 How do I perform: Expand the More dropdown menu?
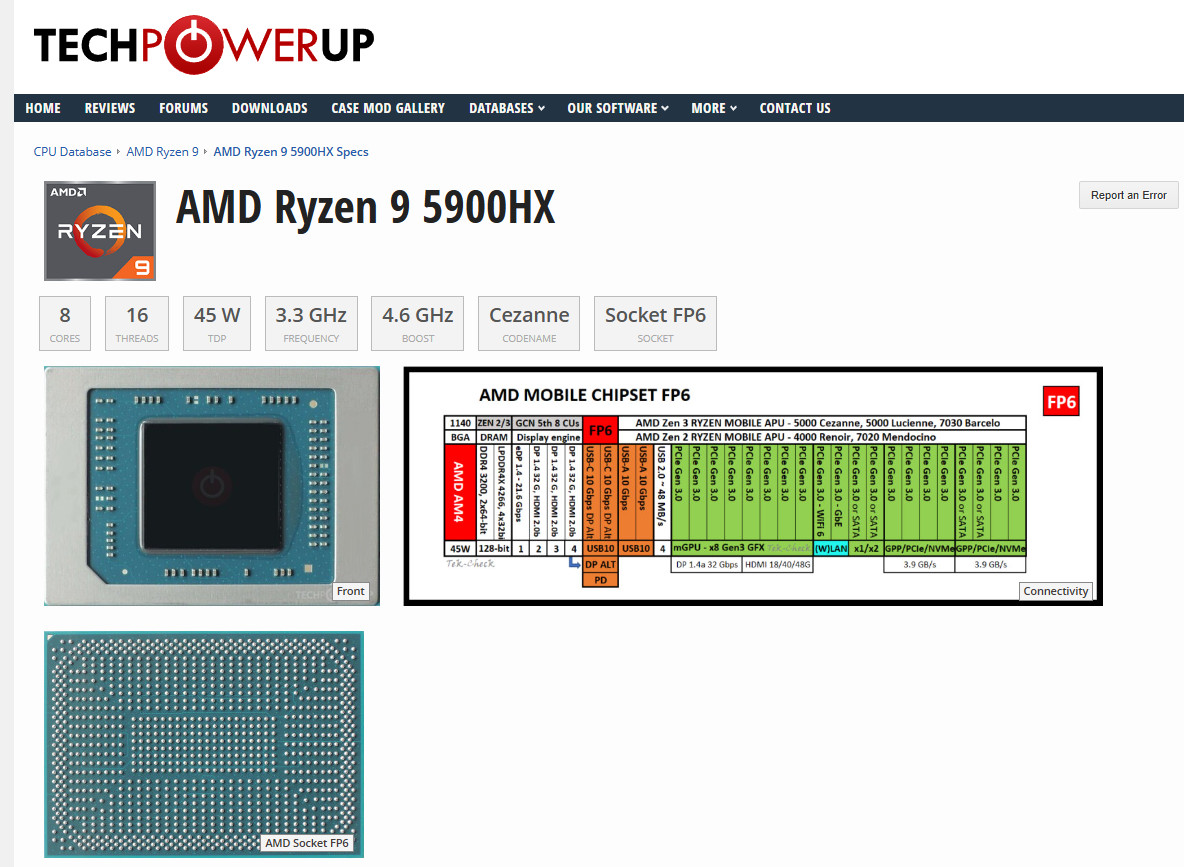click(714, 108)
